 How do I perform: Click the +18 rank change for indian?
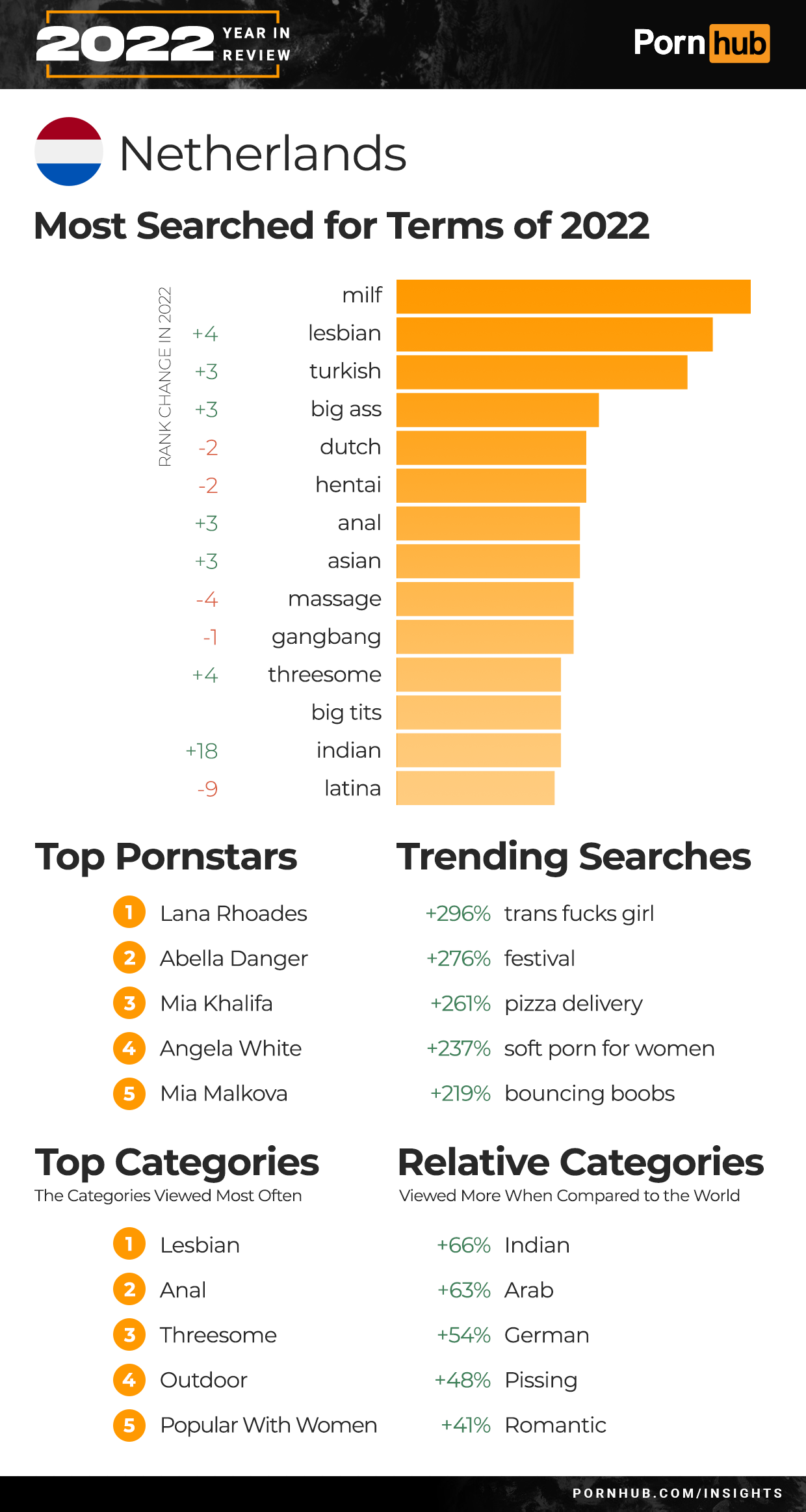201,751
